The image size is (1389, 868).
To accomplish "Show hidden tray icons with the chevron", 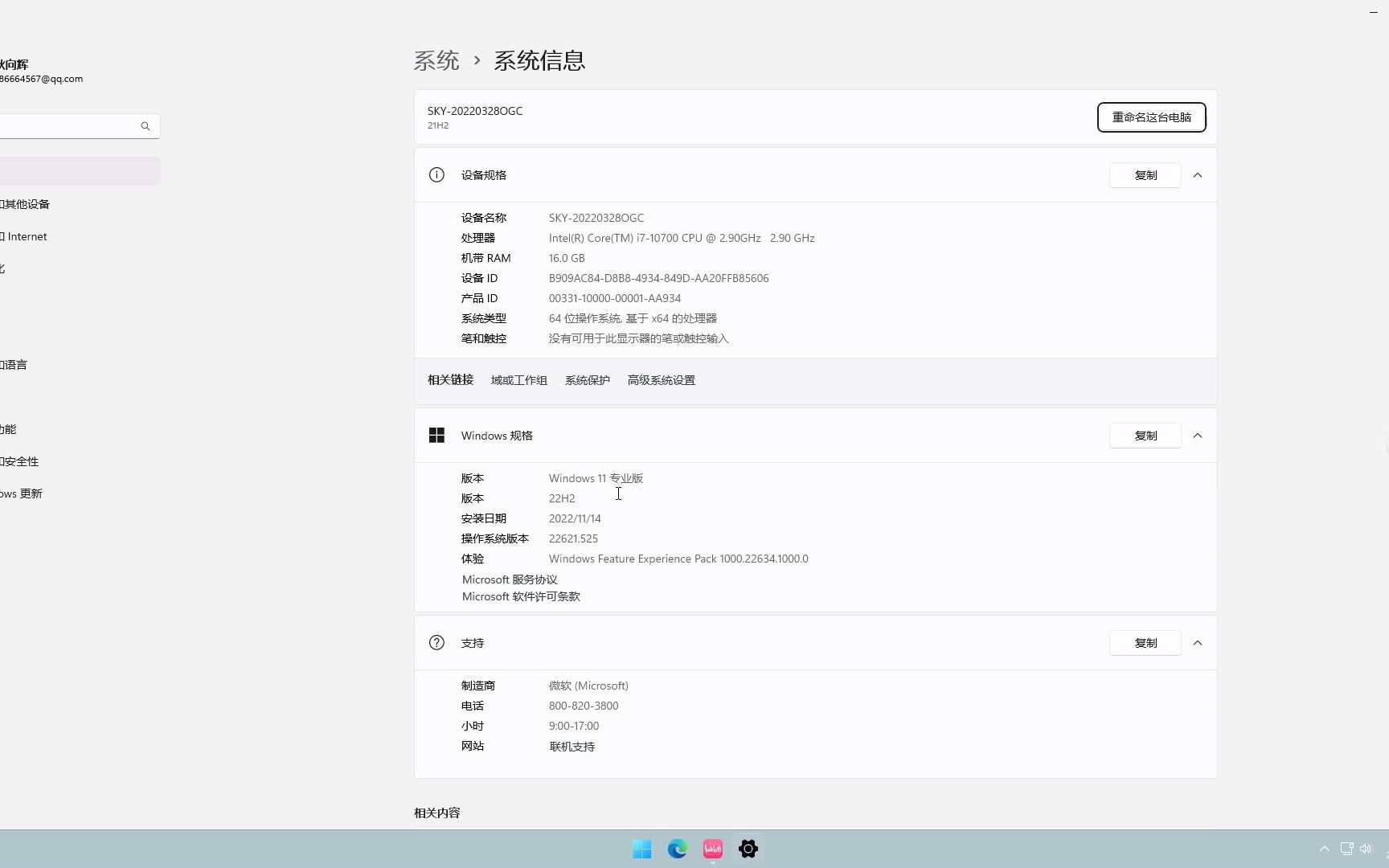I will (1324, 849).
